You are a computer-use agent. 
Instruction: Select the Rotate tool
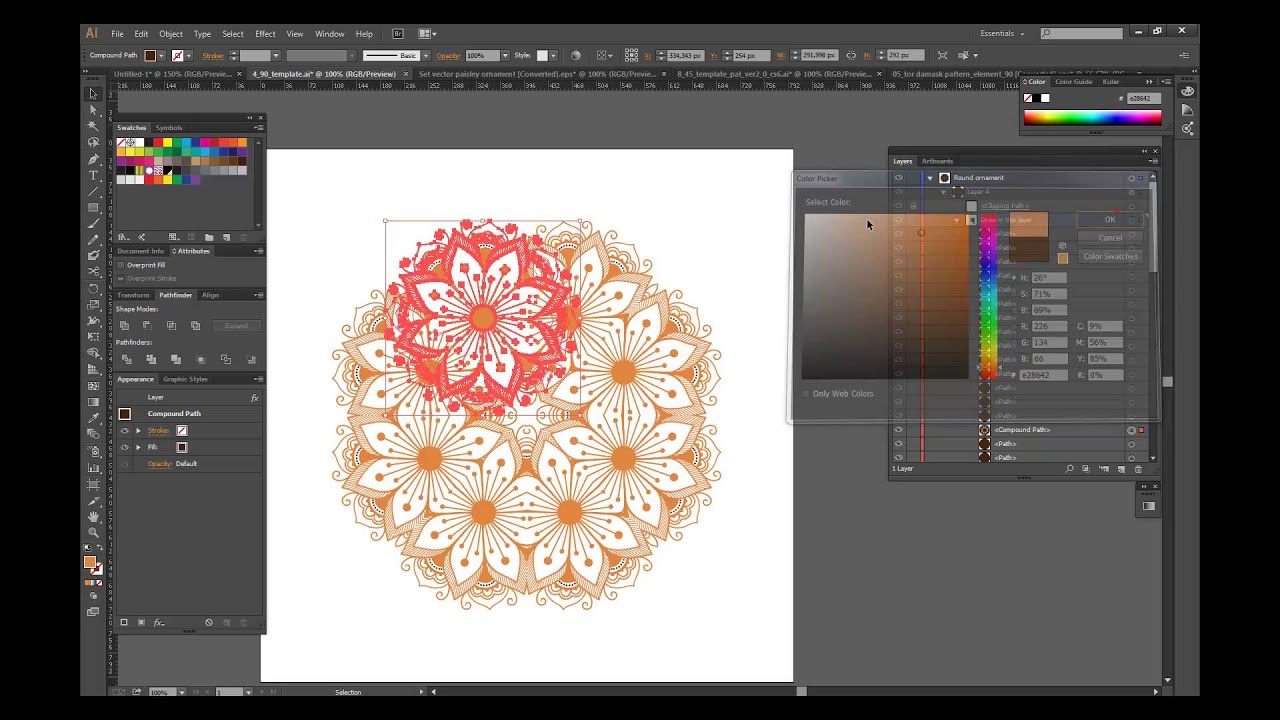pyautogui.click(x=94, y=288)
